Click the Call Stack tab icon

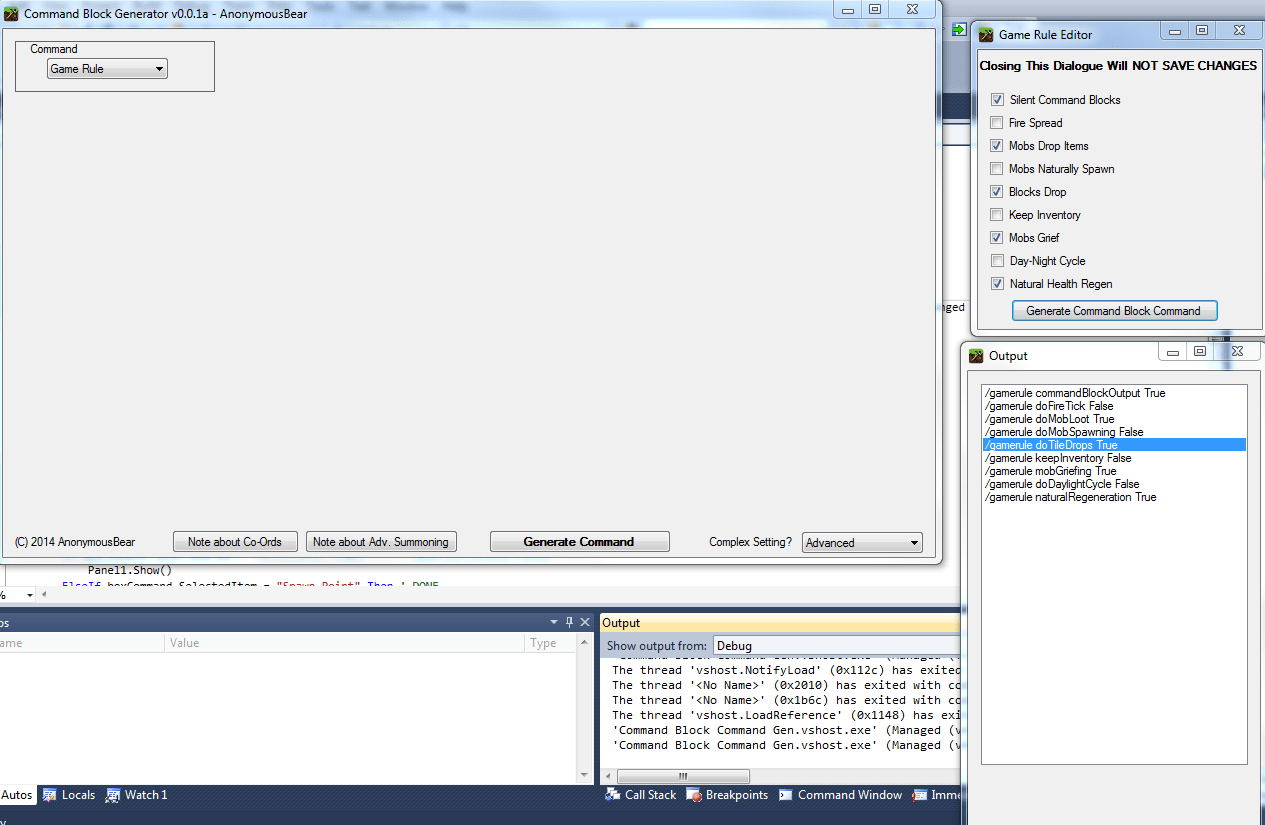612,795
